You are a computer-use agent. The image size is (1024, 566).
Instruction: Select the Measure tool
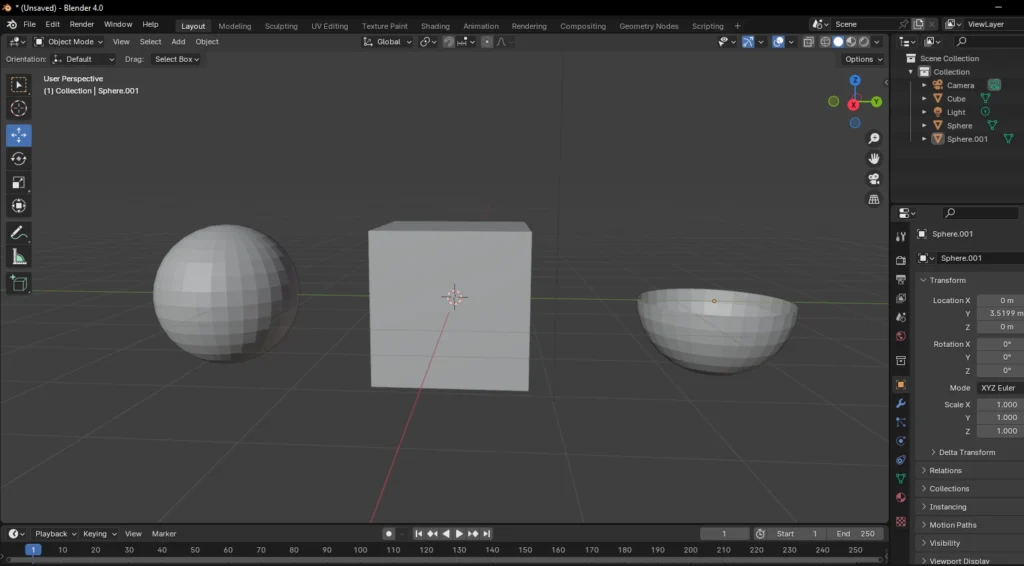point(19,257)
